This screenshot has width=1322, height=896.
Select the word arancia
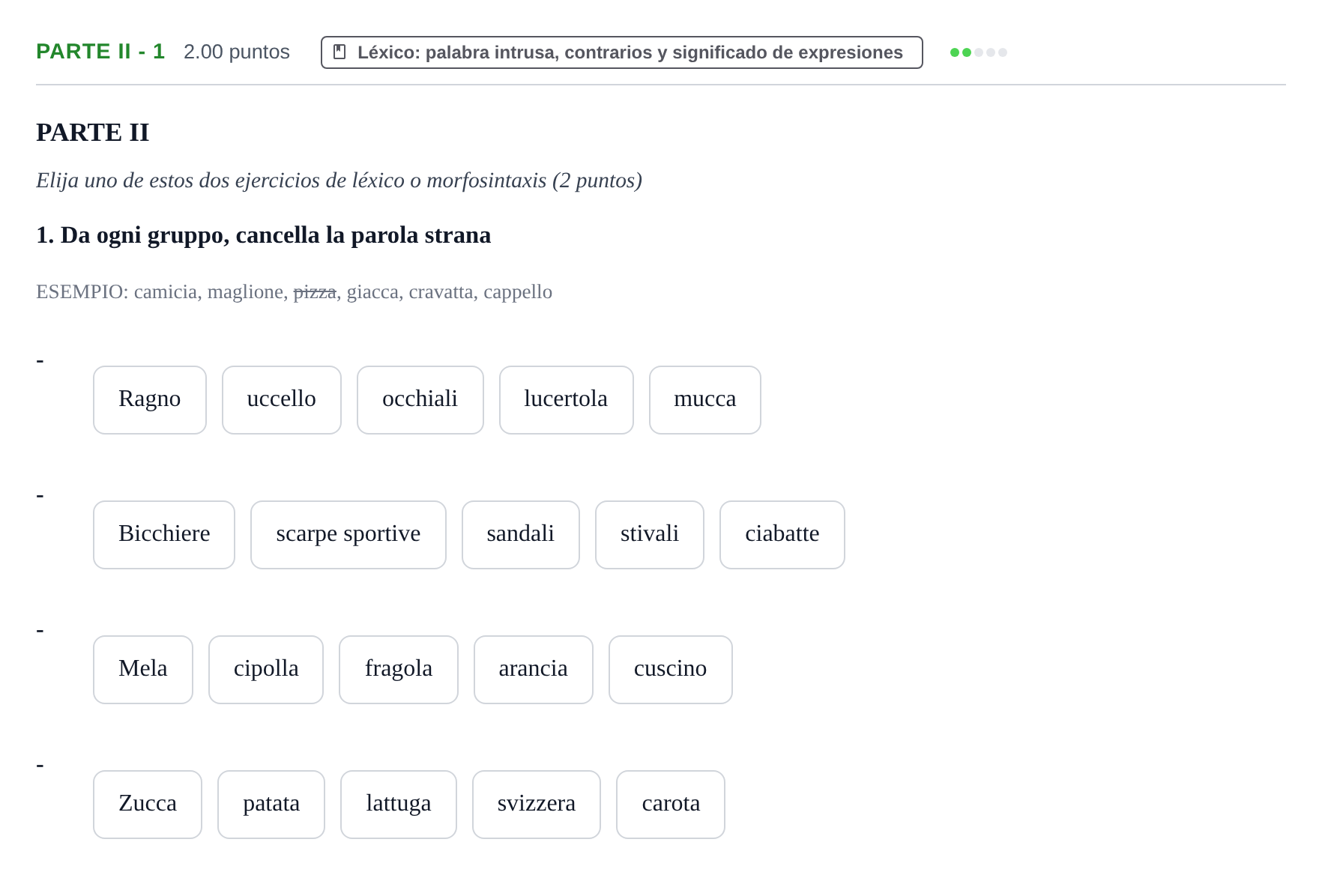coord(534,670)
